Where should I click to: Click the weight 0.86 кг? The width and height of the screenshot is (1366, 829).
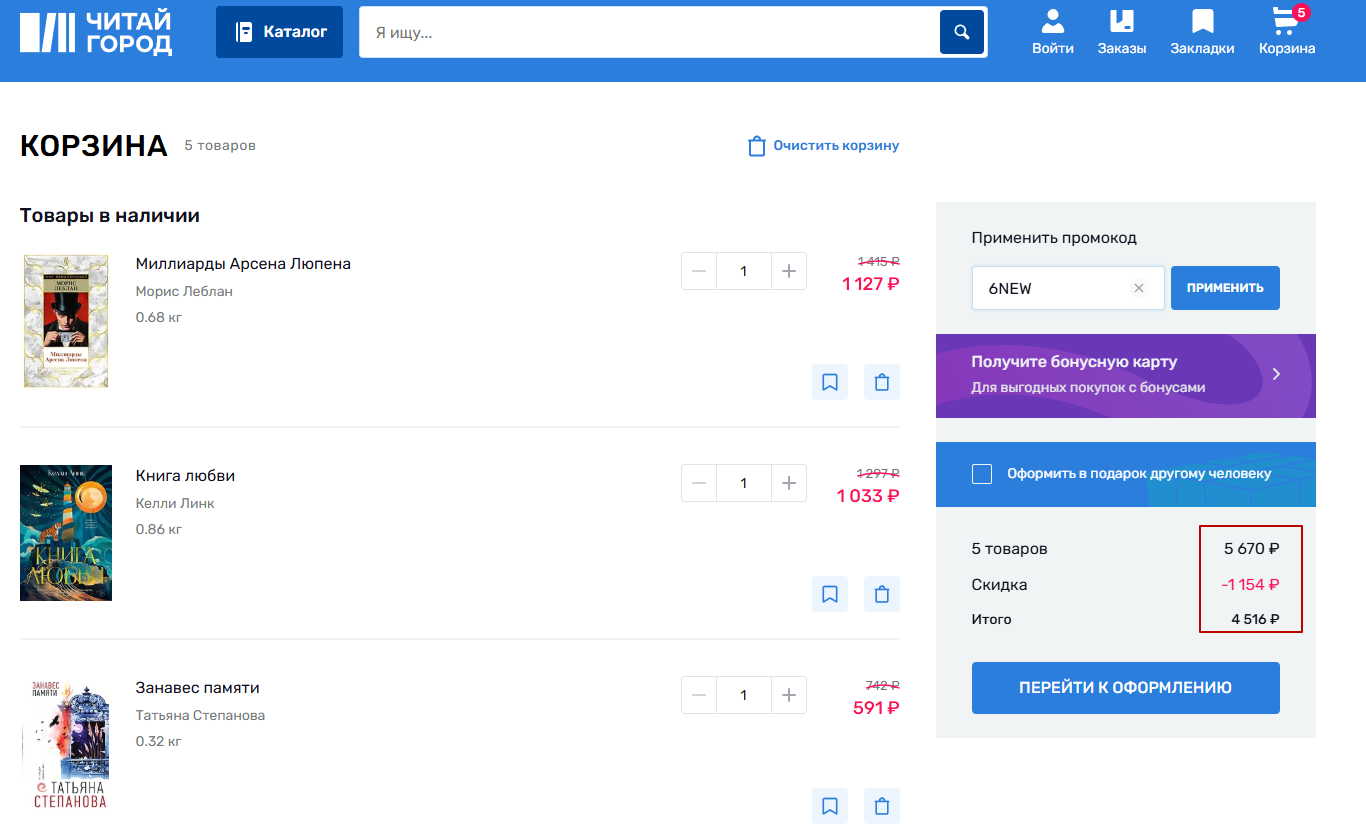click(x=159, y=529)
